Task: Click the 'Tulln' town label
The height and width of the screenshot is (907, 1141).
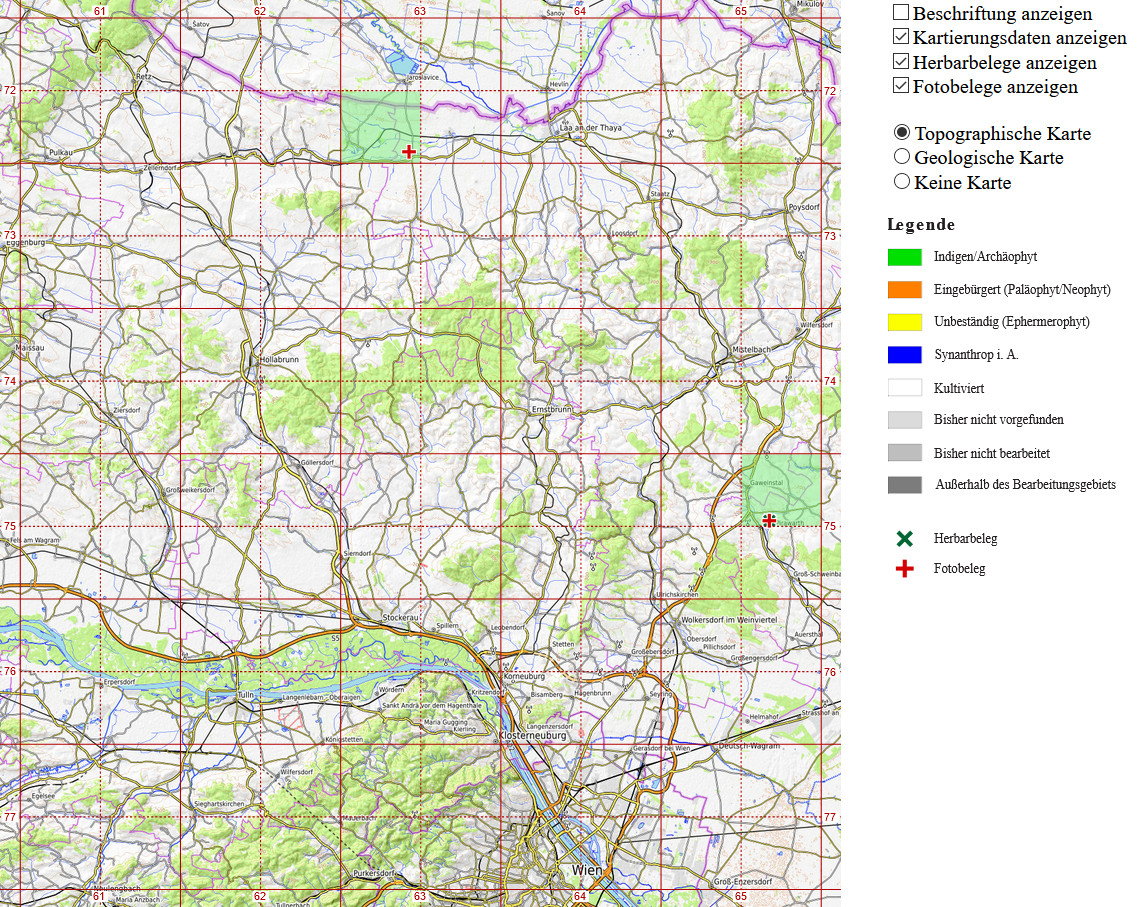Action: point(246,695)
